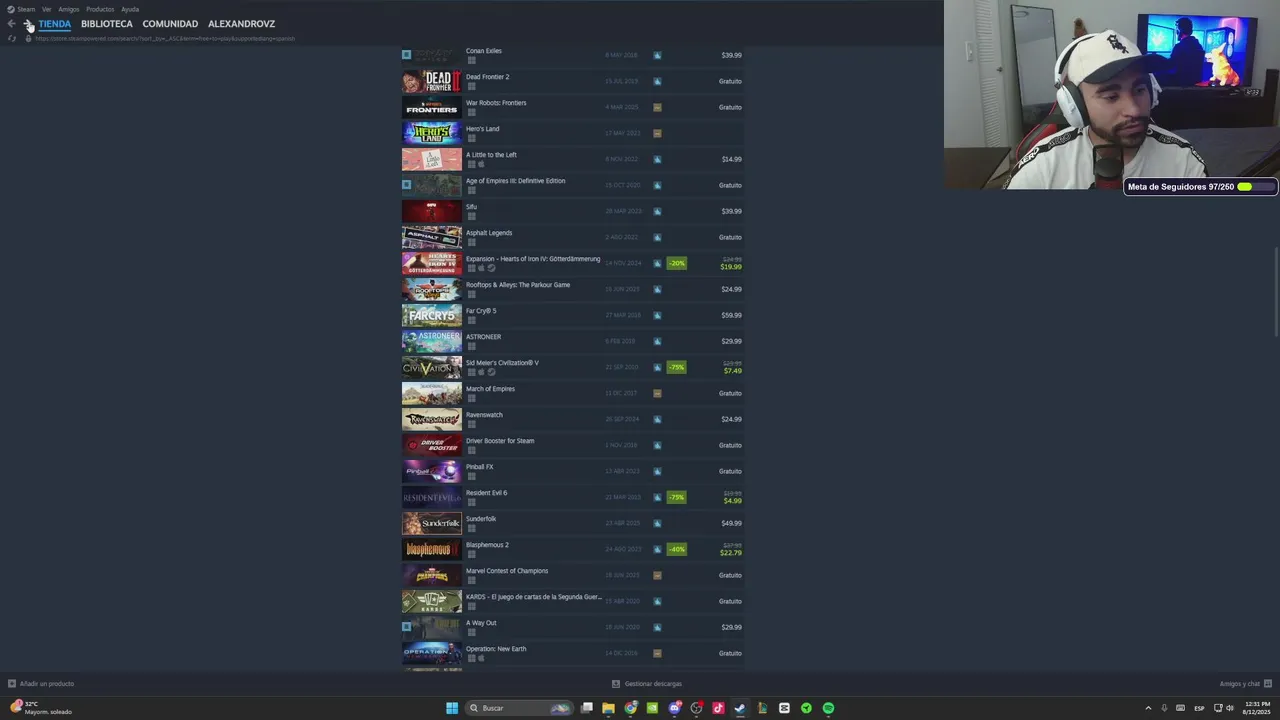Click the Asphalt Legends thumbnail
1280x720 pixels.
pyautogui.click(x=432, y=237)
